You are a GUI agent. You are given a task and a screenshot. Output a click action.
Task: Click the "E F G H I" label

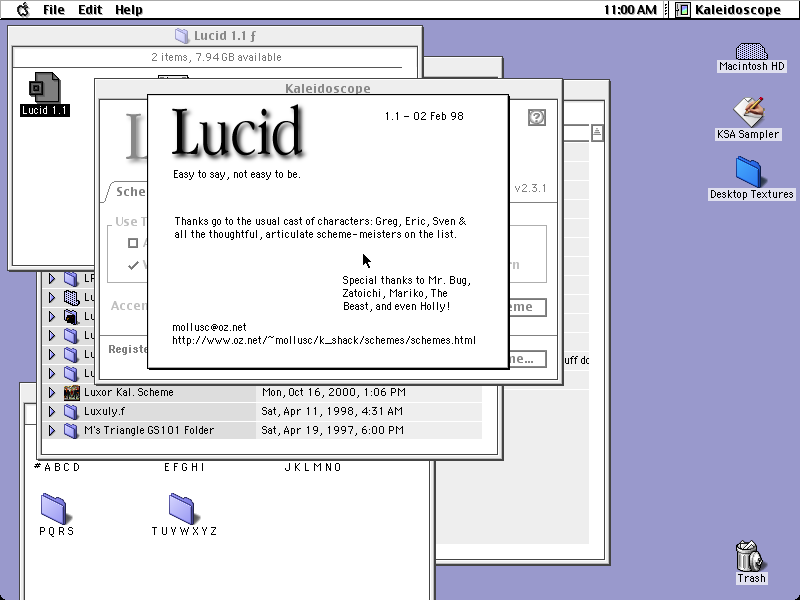pos(184,467)
